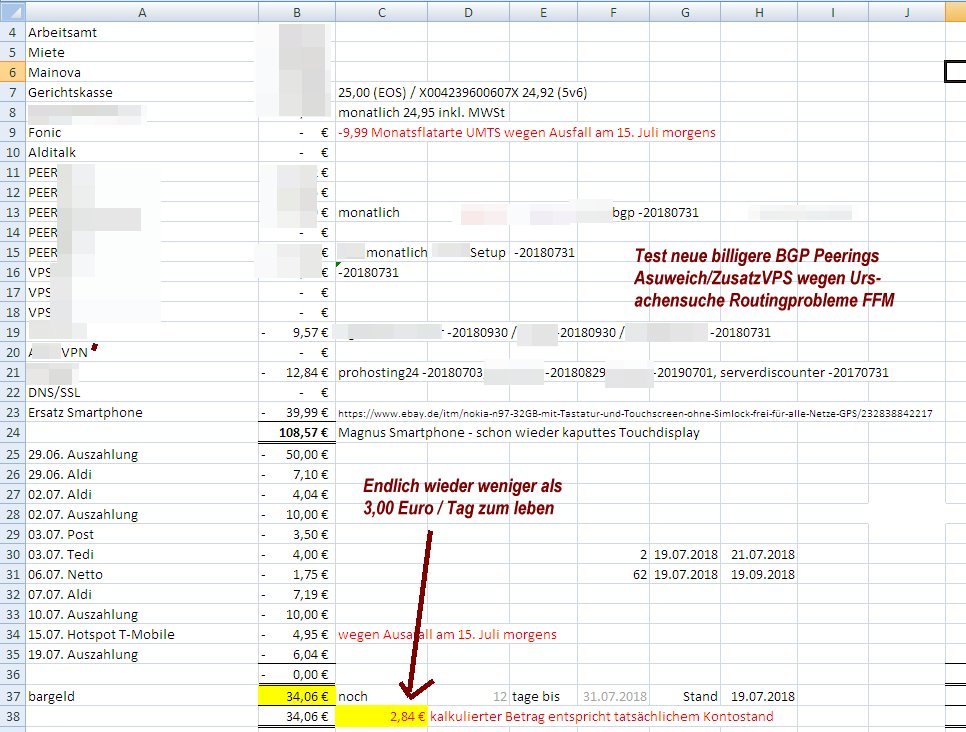Select the 108,57 € total cell

[x=296, y=433]
